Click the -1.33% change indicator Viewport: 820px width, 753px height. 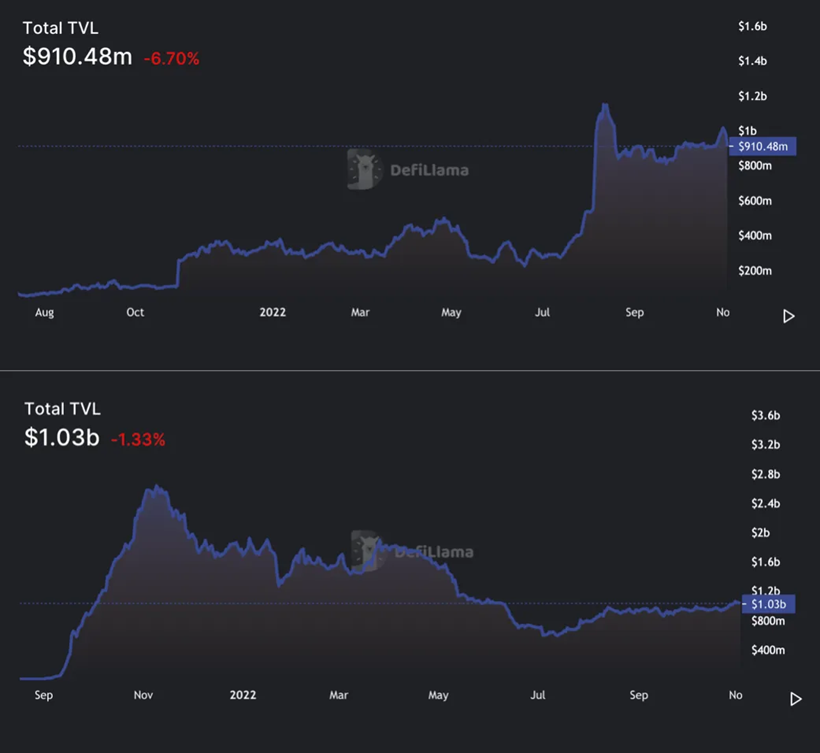[138, 440]
